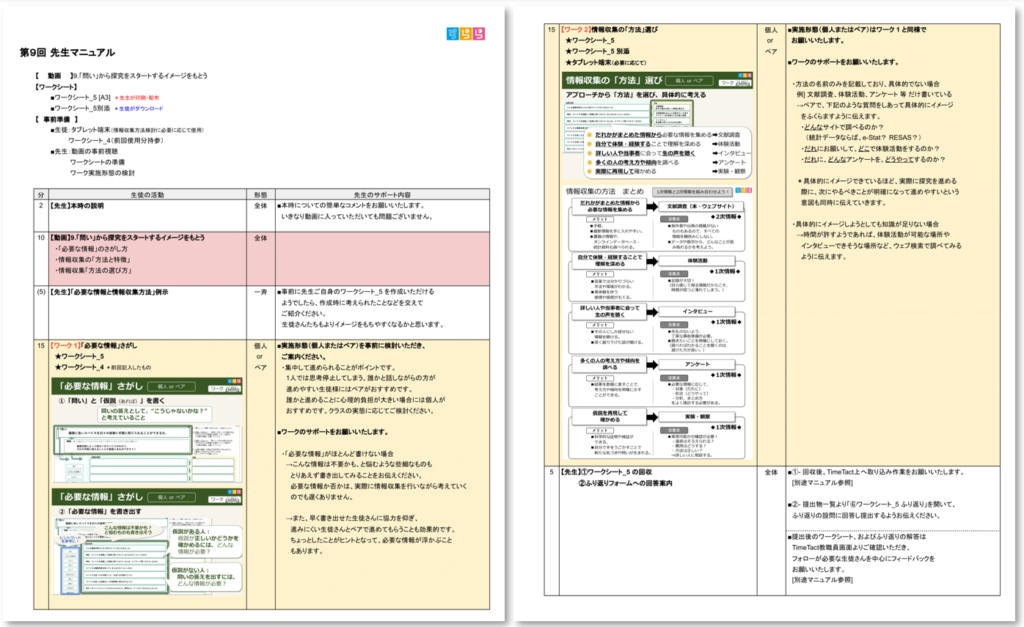Click the pink 【動画】9. row in the table
The width and height of the screenshot is (1024, 627).
click(x=261, y=259)
